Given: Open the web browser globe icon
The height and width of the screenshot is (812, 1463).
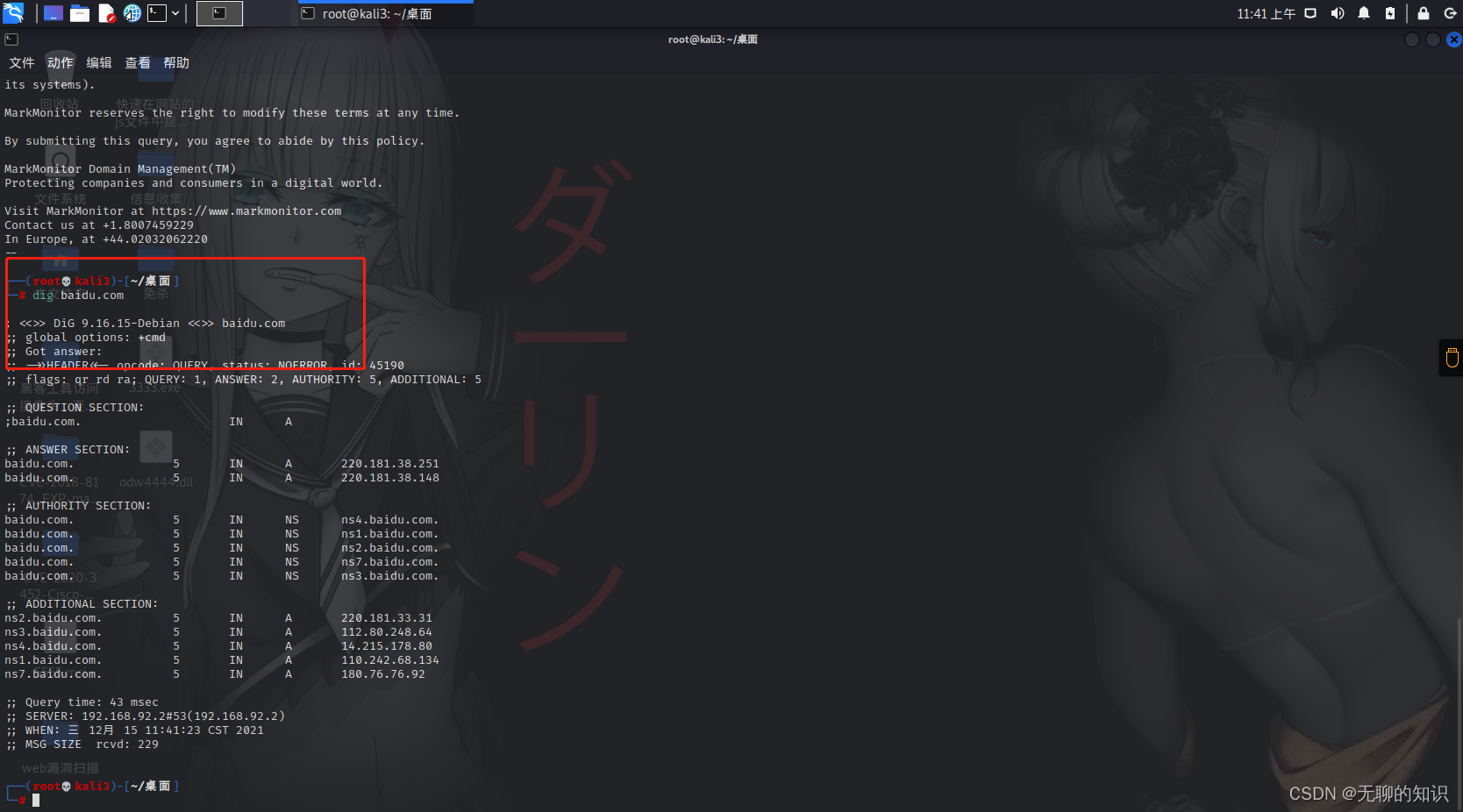Looking at the screenshot, I should (132, 13).
